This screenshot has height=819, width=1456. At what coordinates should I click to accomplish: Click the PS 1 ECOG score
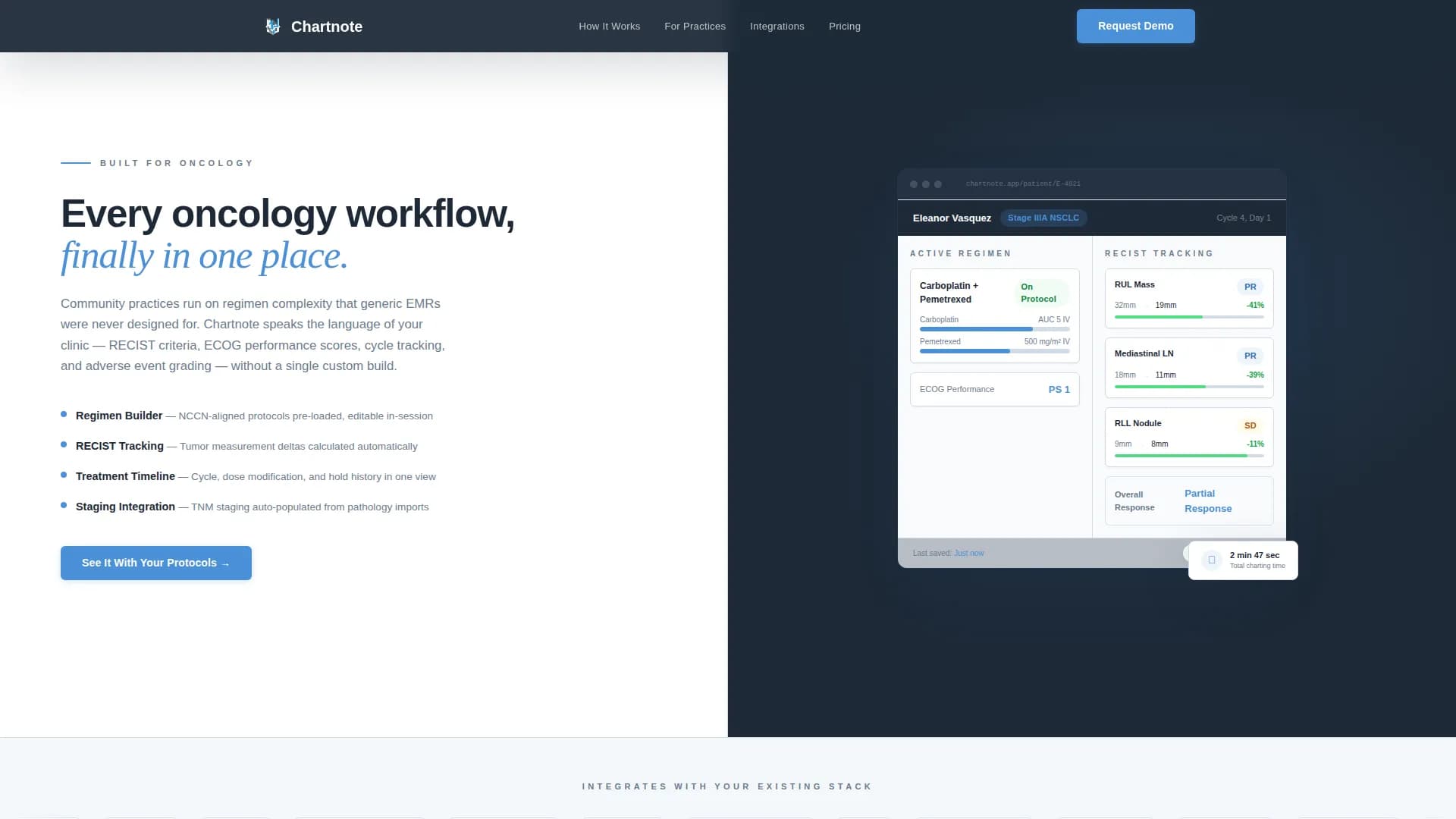click(x=1059, y=390)
